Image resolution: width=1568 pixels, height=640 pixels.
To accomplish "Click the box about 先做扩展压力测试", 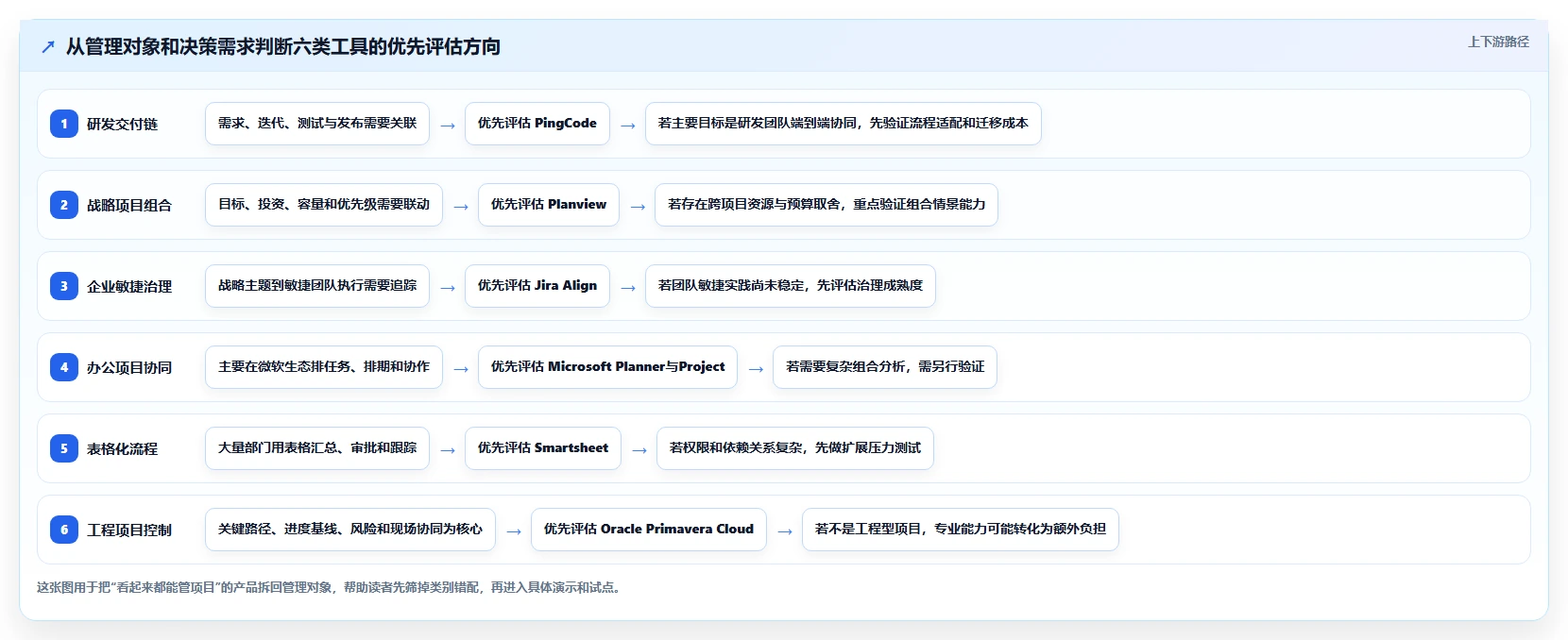I will tap(795, 448).
